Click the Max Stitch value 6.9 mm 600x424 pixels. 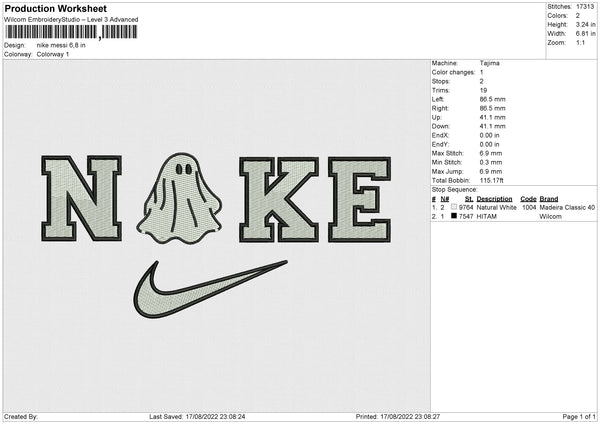pyautogui.click(x=491, y=153)
